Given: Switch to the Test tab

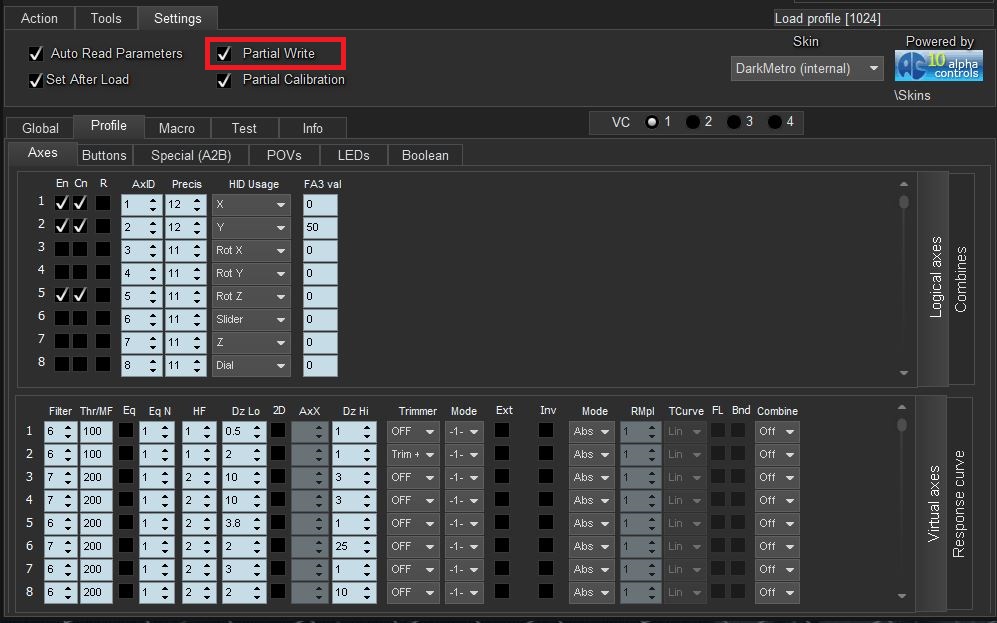Looking at the screenshot, I should [244, 128].
